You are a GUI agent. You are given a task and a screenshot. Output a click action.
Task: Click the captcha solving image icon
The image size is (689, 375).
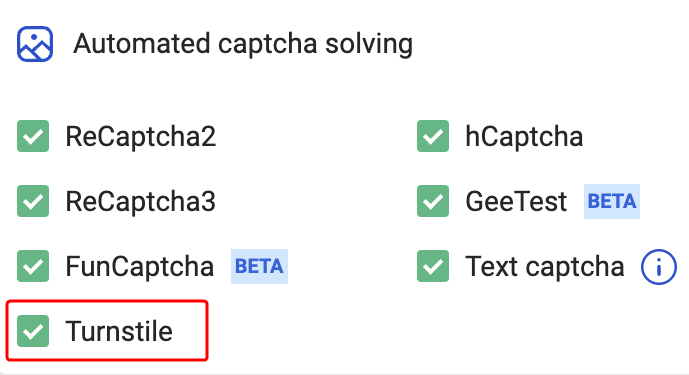(35, 44)
